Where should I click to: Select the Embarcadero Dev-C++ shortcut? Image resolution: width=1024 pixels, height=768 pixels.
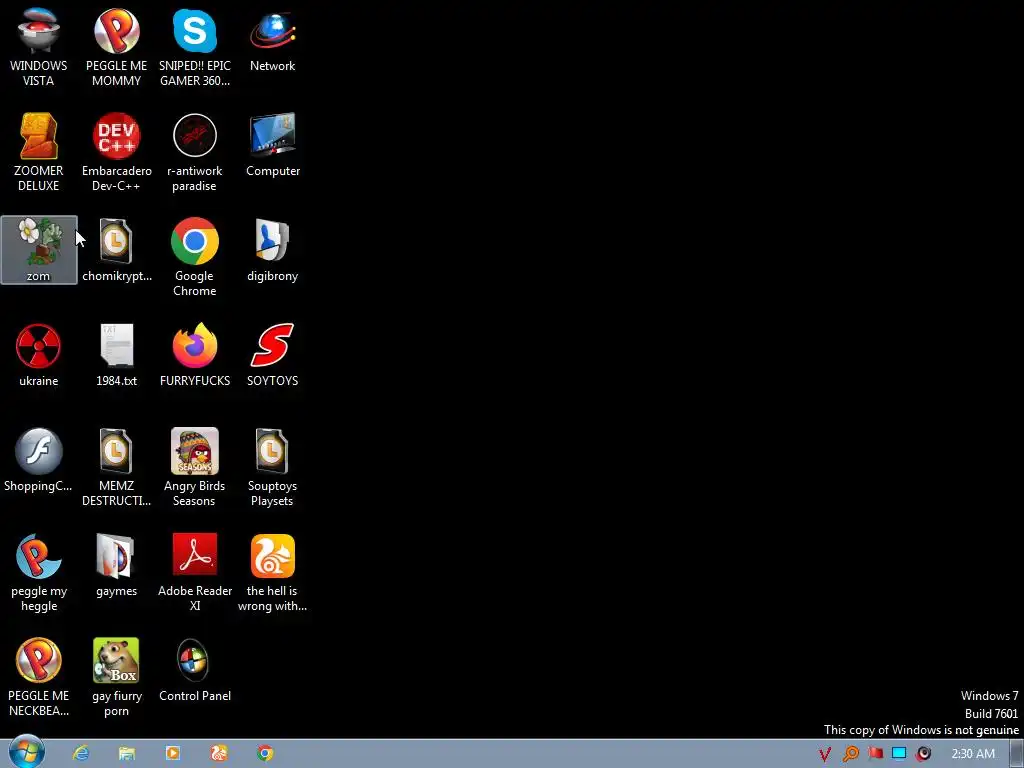(116, 152)
